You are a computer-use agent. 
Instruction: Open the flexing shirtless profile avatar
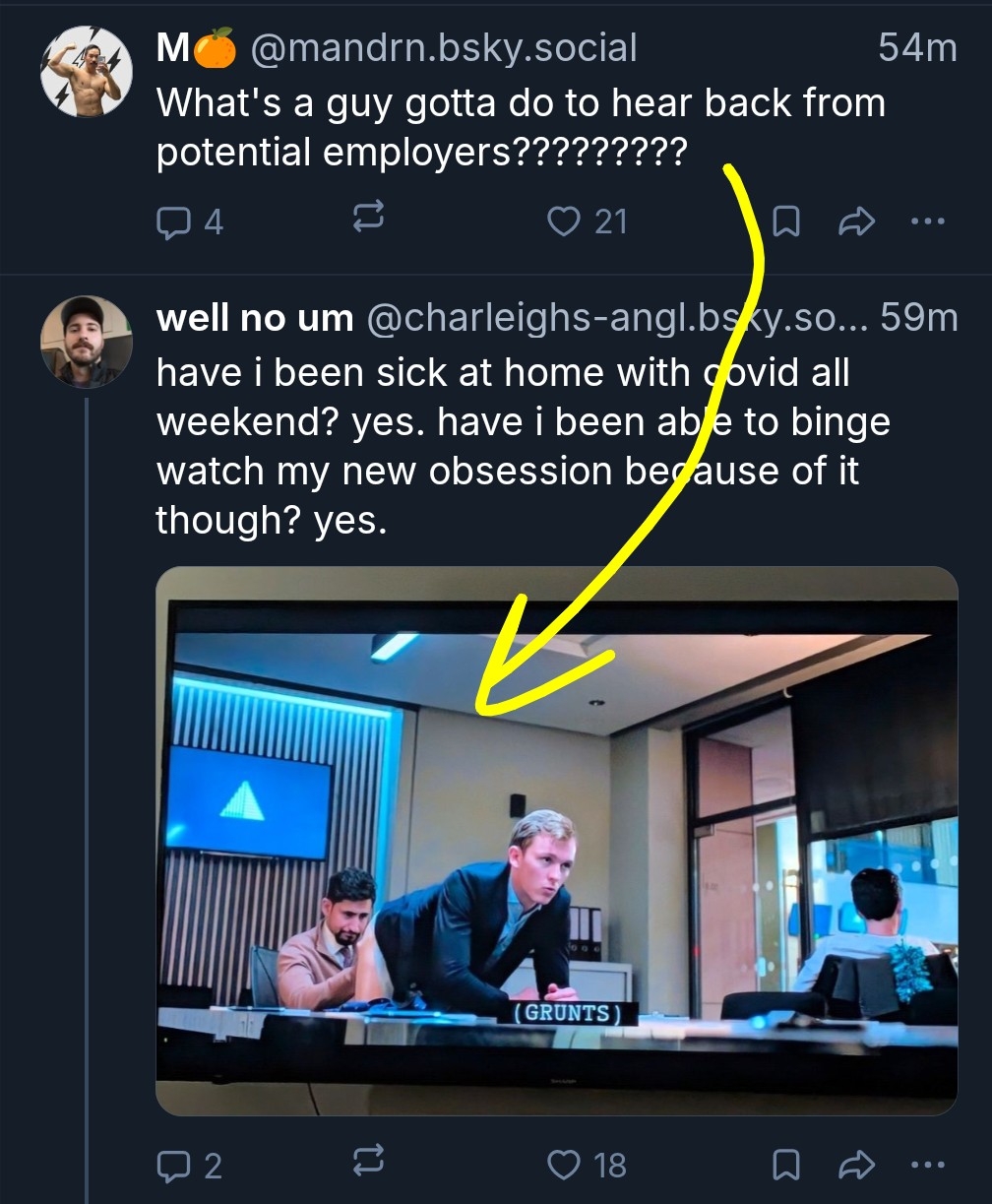[x=86, y=71]
